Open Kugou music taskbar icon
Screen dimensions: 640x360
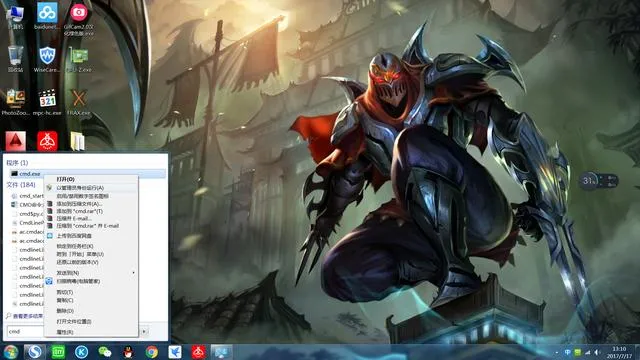pos(81,351)
